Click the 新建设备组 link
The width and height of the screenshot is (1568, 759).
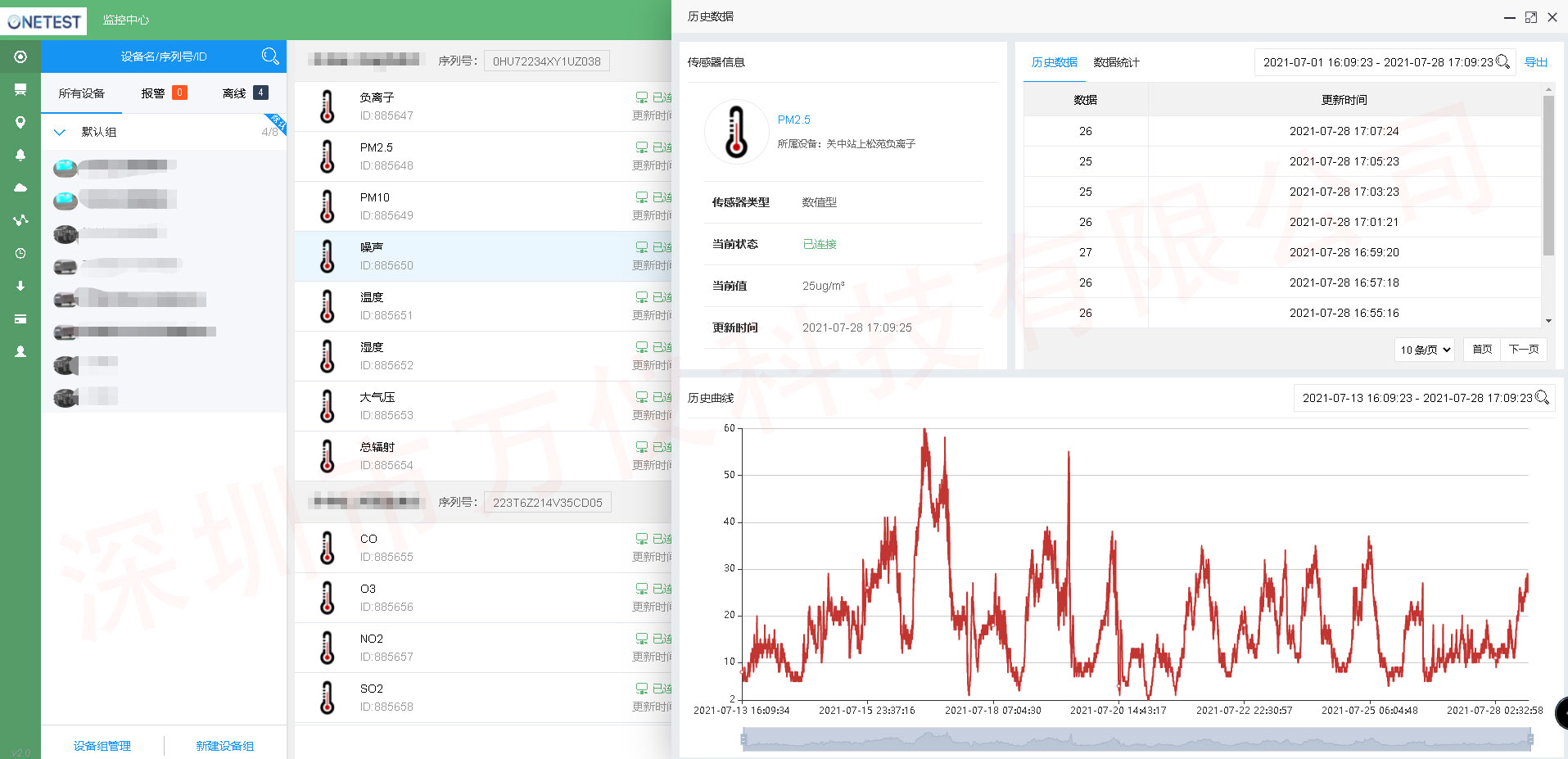(x=224, y=746)
